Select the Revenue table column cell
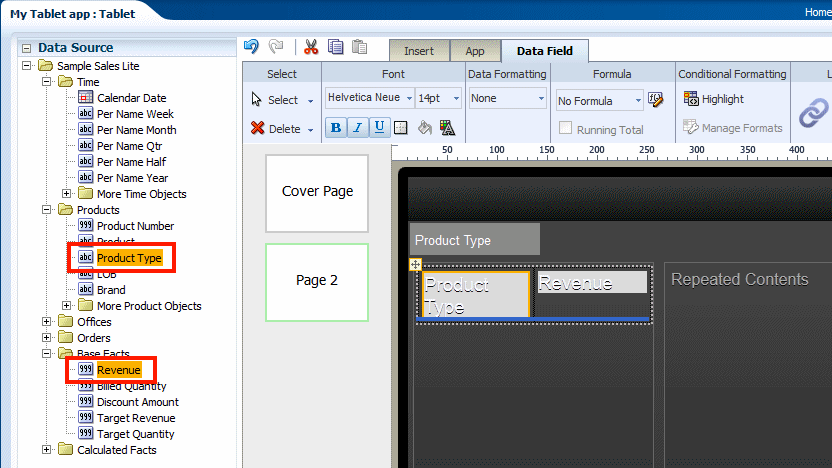 tap(592, 282)
